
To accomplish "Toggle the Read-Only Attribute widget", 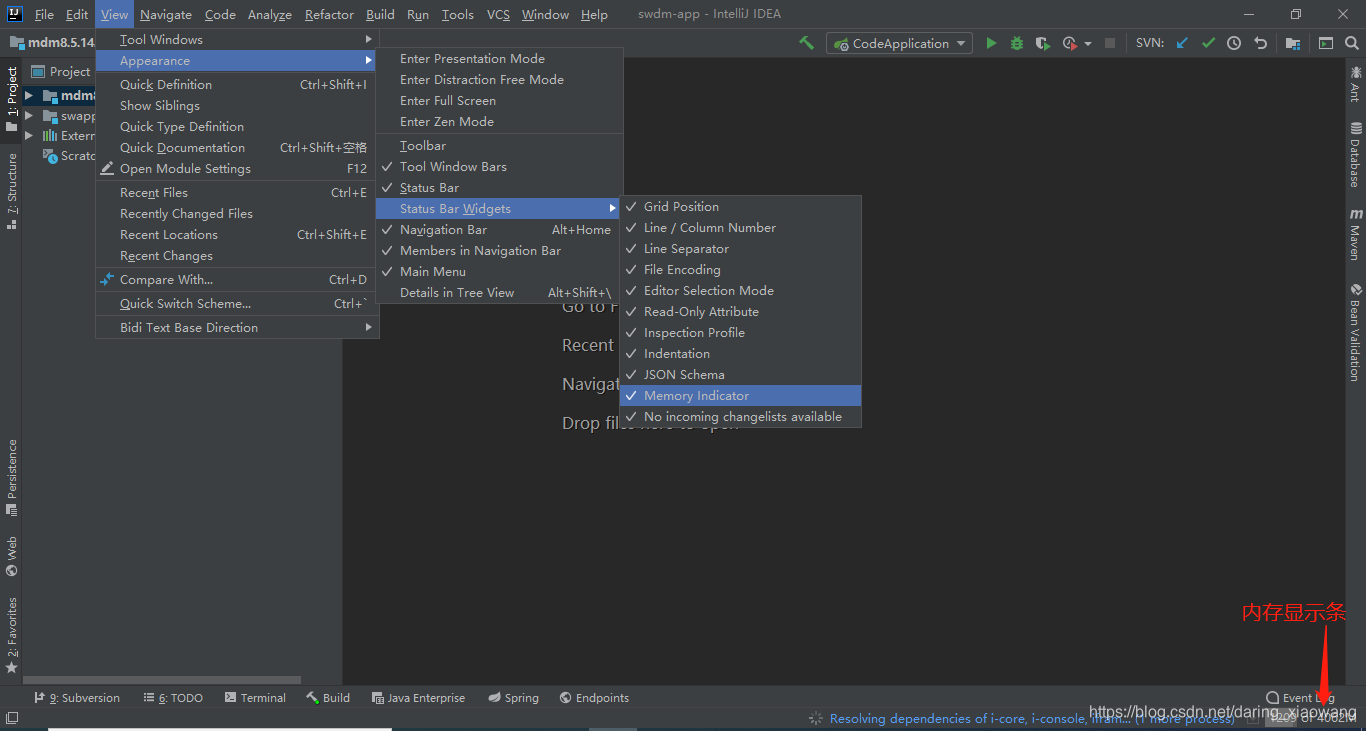I will 740,312.
